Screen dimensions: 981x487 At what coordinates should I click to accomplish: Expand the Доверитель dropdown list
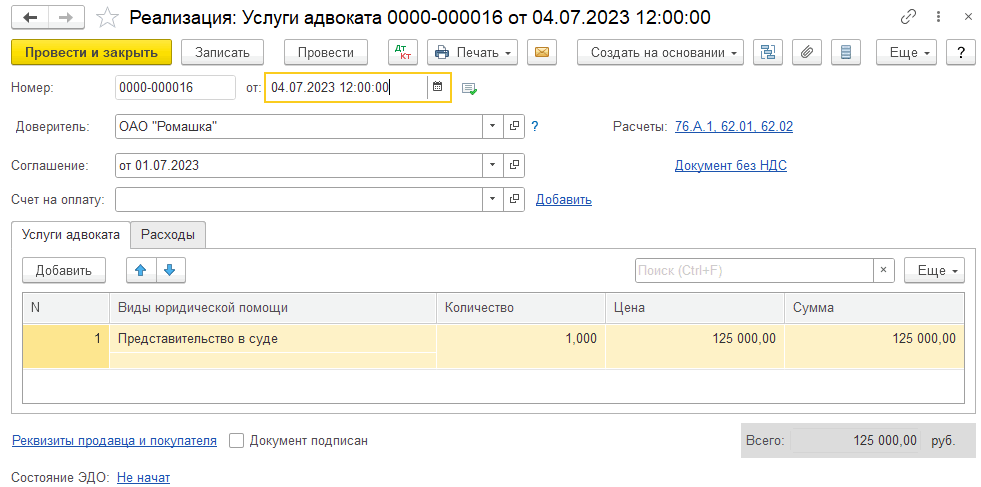coord(491,127)
